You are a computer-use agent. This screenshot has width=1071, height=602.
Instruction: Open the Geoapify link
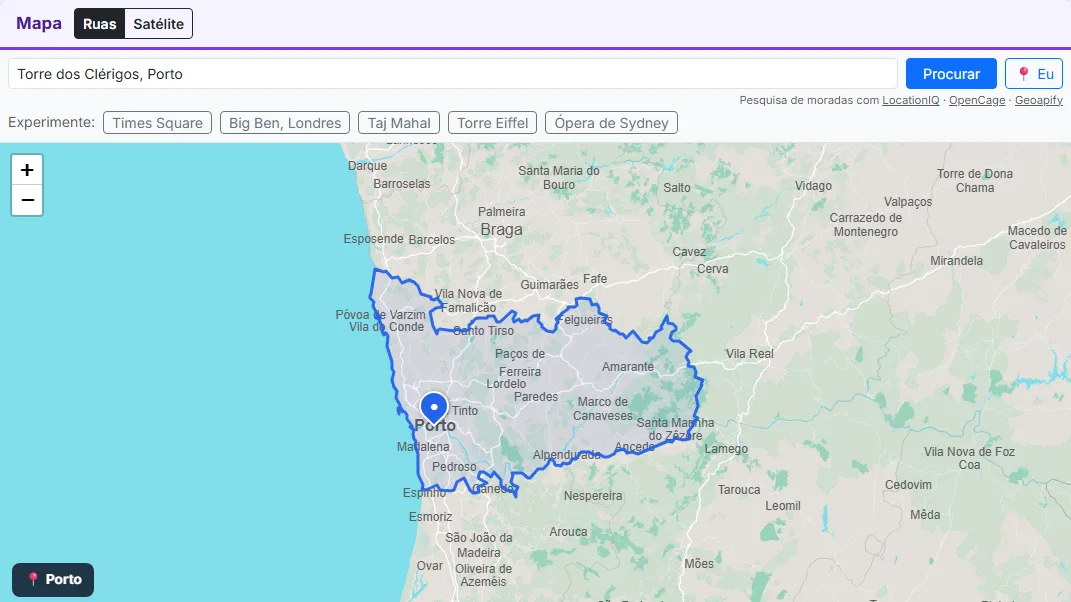pos(1039,100)
